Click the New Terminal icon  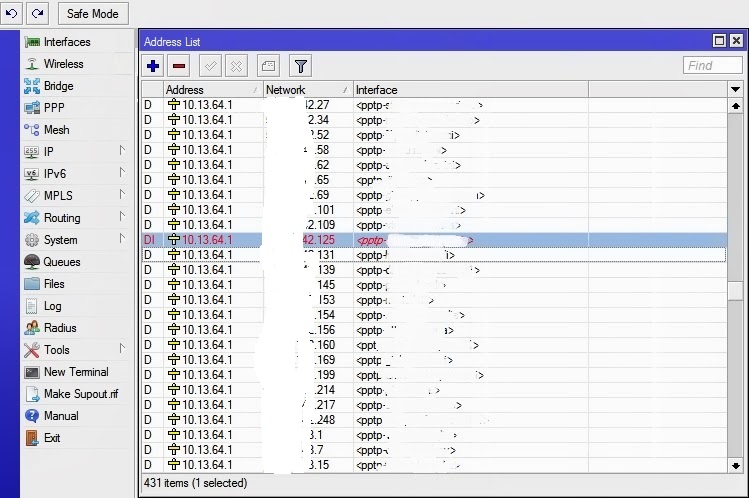32,372
